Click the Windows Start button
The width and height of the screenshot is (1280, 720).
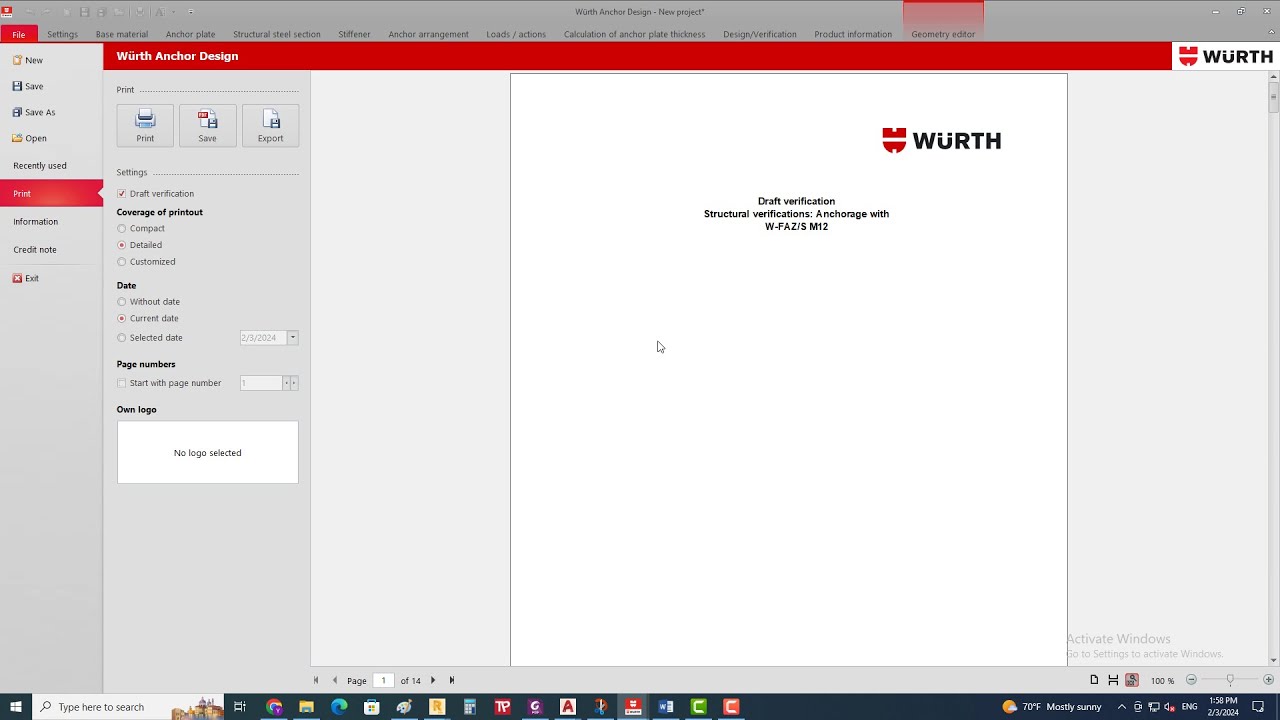pos(16,707)
